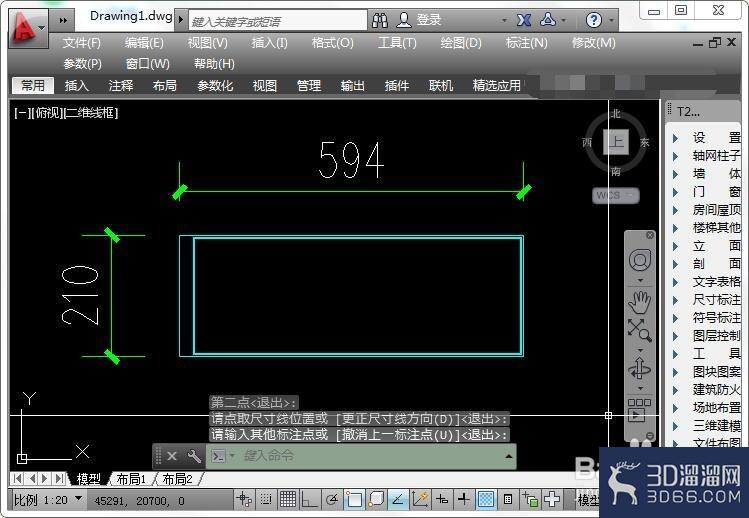Image resolution: width=749 pixels, height=518 pixels.
Task: Open the Autodesk Exchange X icon
Action: click(524, 20)
